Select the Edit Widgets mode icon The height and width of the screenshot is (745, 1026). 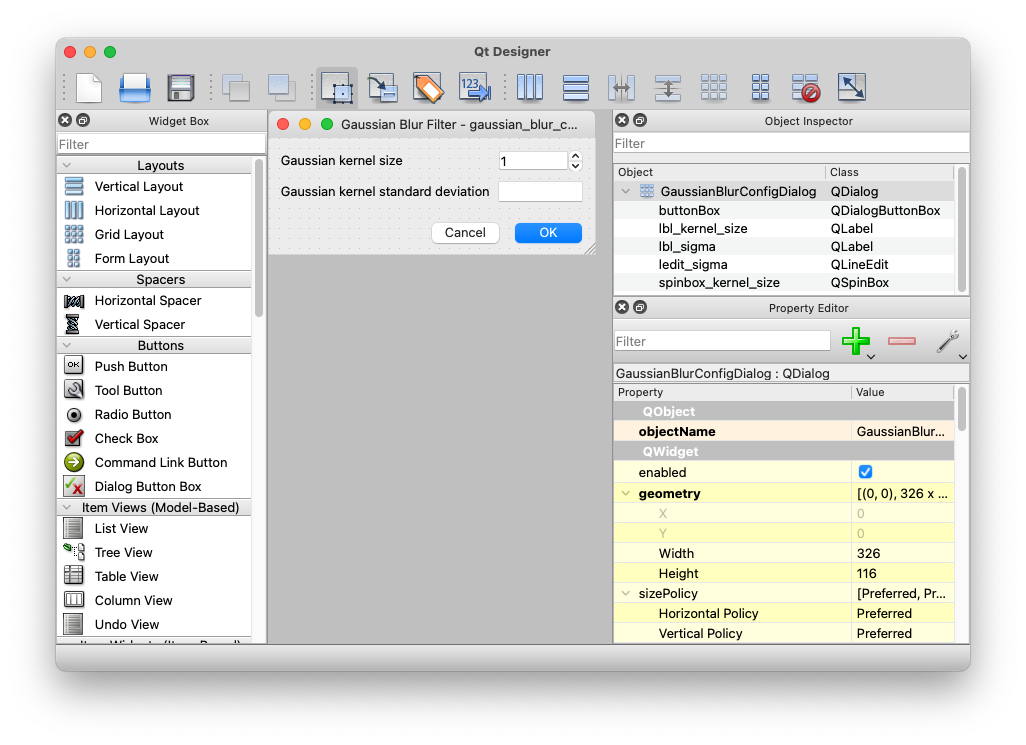[x=337, y=88]
